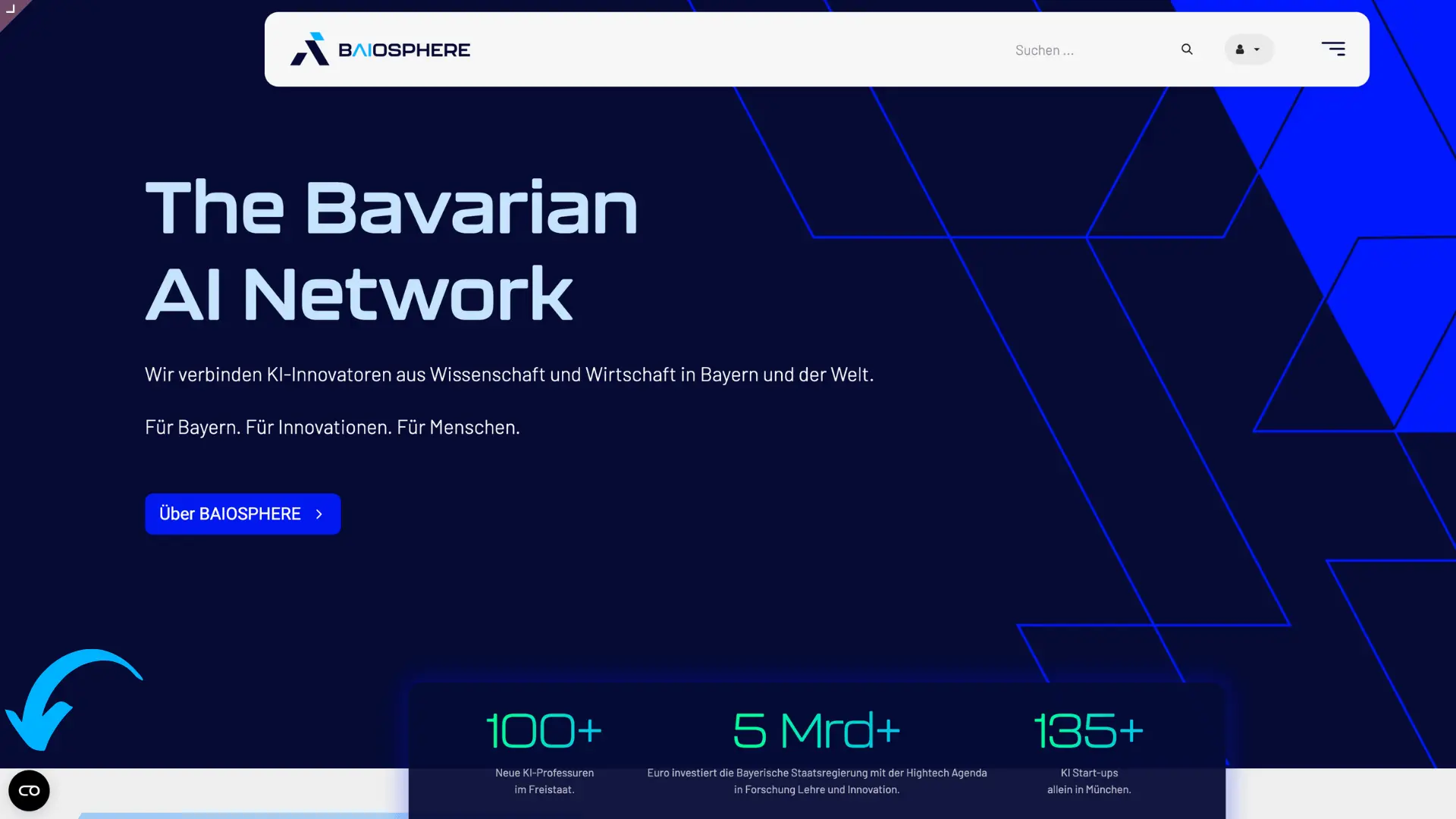1456x819 pixels.
Task: Click the BAIOSPHERE logo
Action: (x=380, y=49)
